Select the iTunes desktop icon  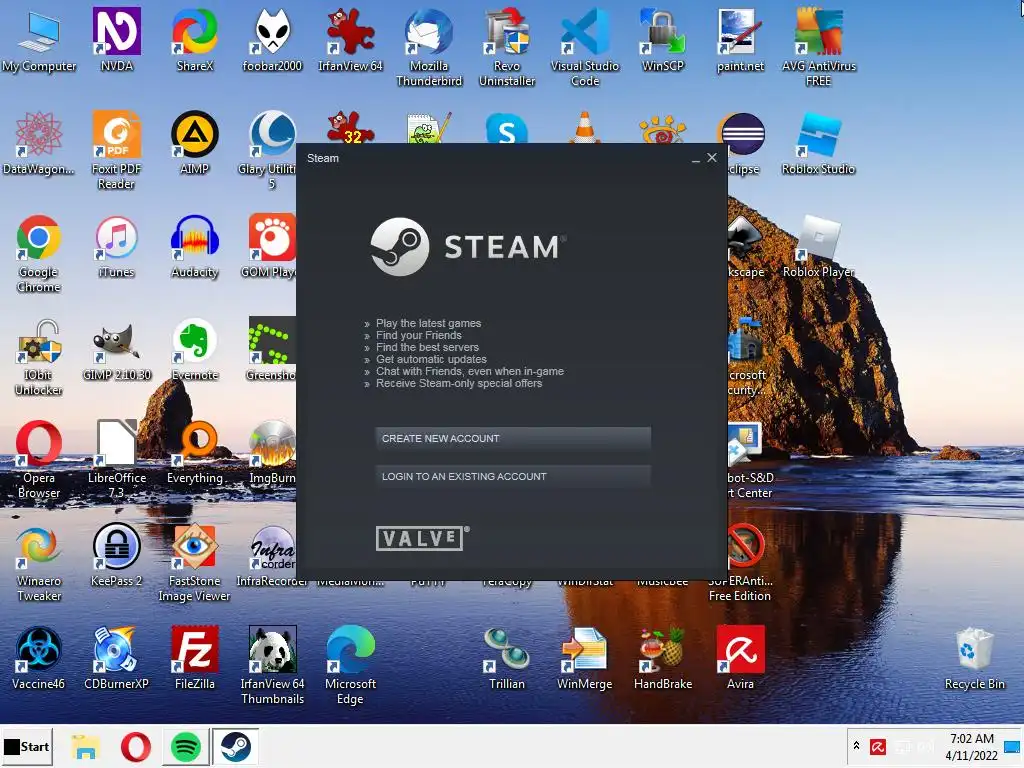pyautogui.click(x=117, y=247)
